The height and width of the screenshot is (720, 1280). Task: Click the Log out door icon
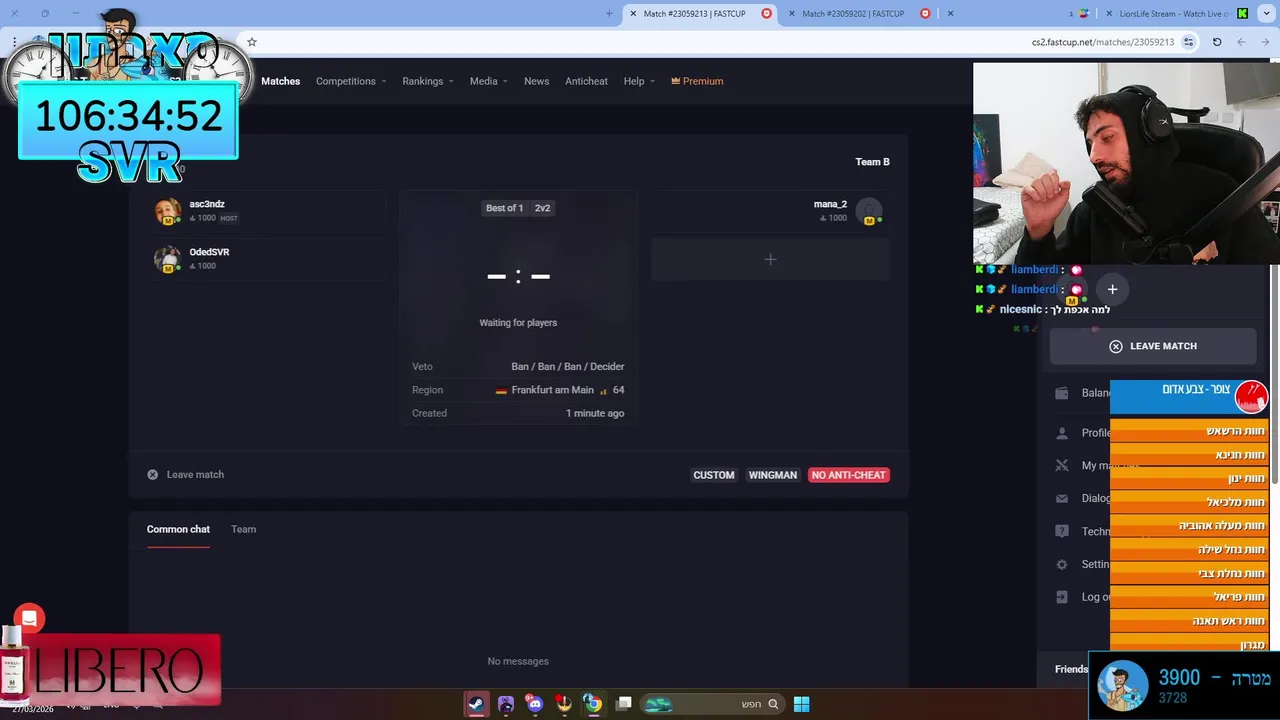click(1062, 597)
